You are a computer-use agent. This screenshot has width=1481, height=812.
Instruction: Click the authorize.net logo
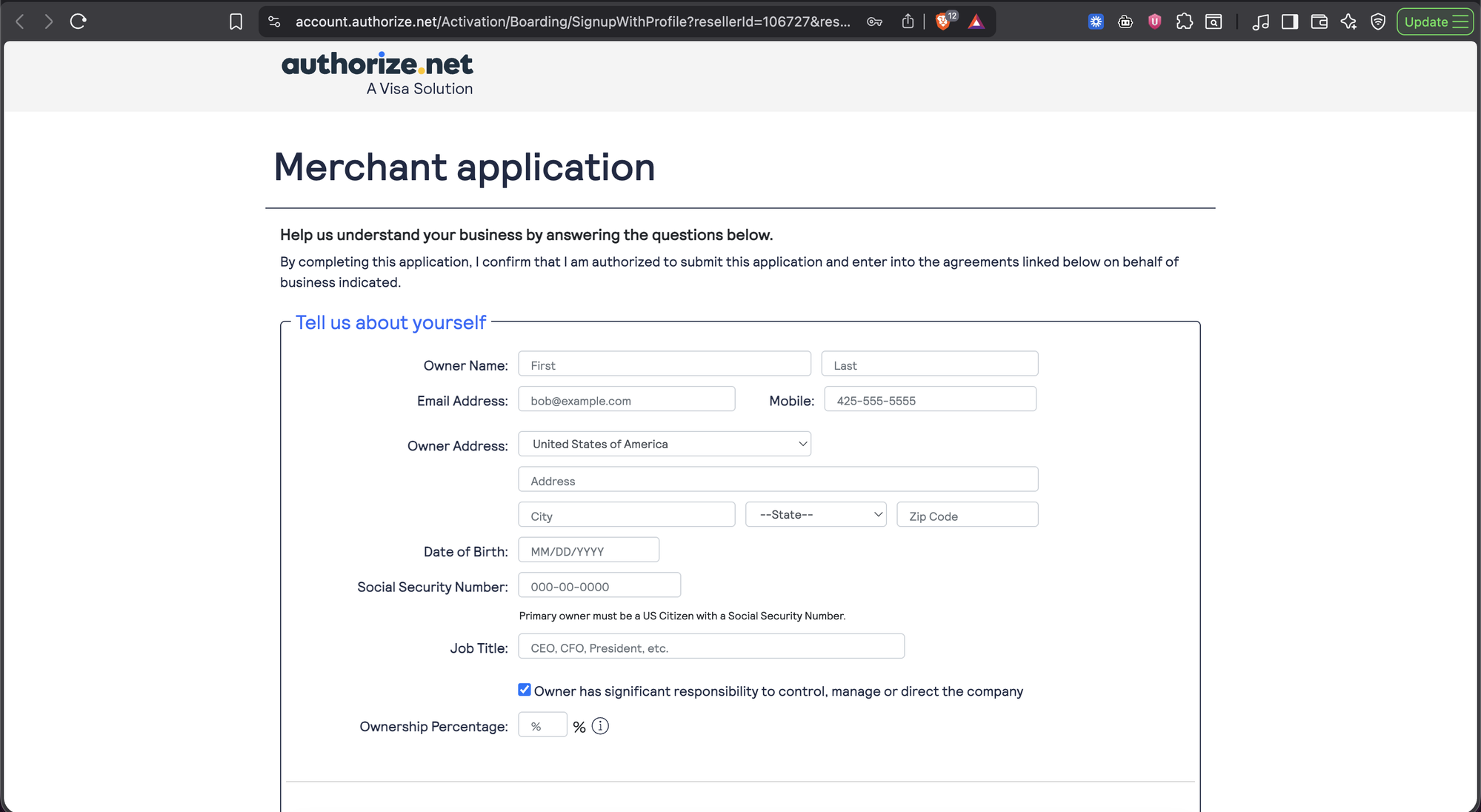coord(377,74)
